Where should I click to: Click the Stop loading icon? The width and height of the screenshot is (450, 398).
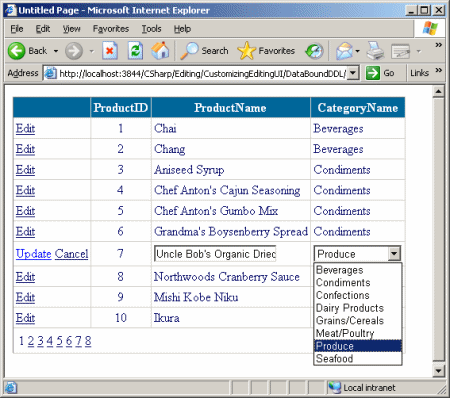pos(110,51)
